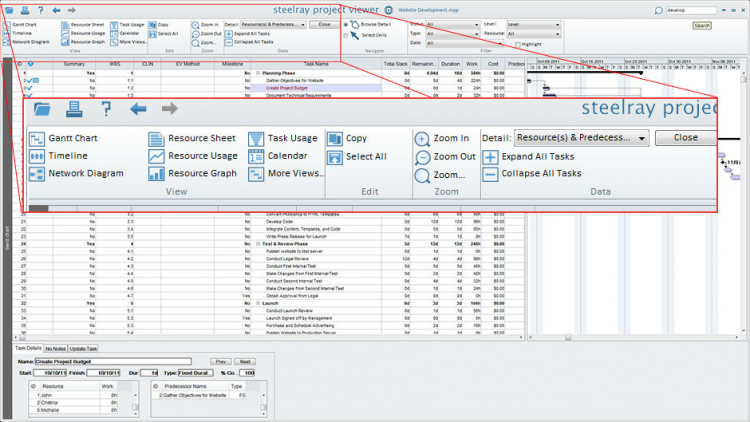The image size is (750, 422).
Task: Click the Task Name column header
Action: click(x=316, y=64)
